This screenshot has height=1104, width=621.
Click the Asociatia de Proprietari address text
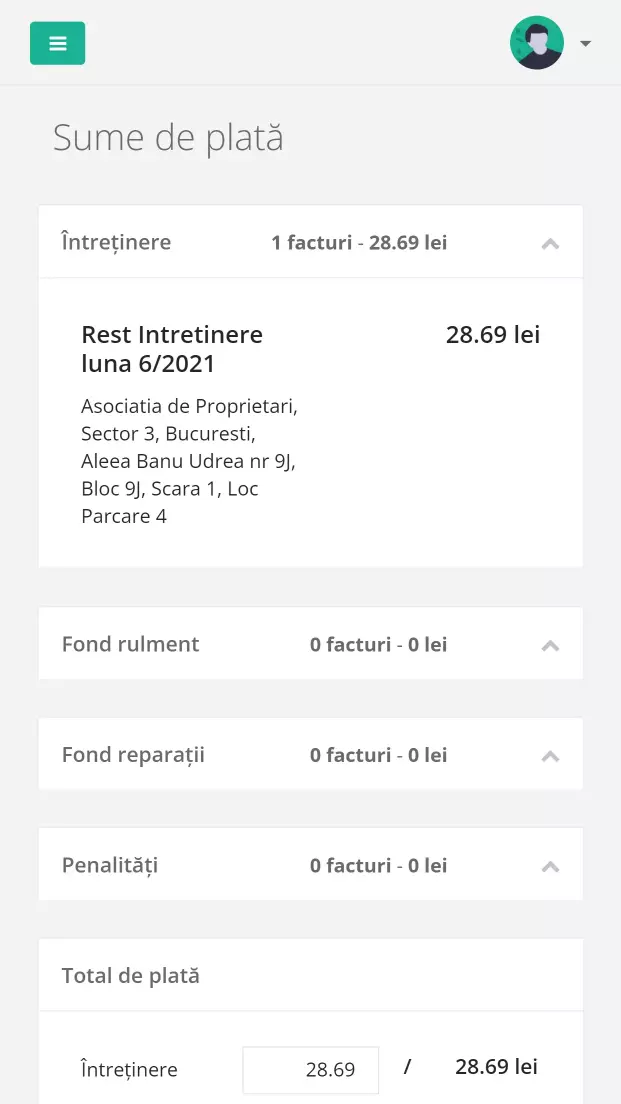189,461
